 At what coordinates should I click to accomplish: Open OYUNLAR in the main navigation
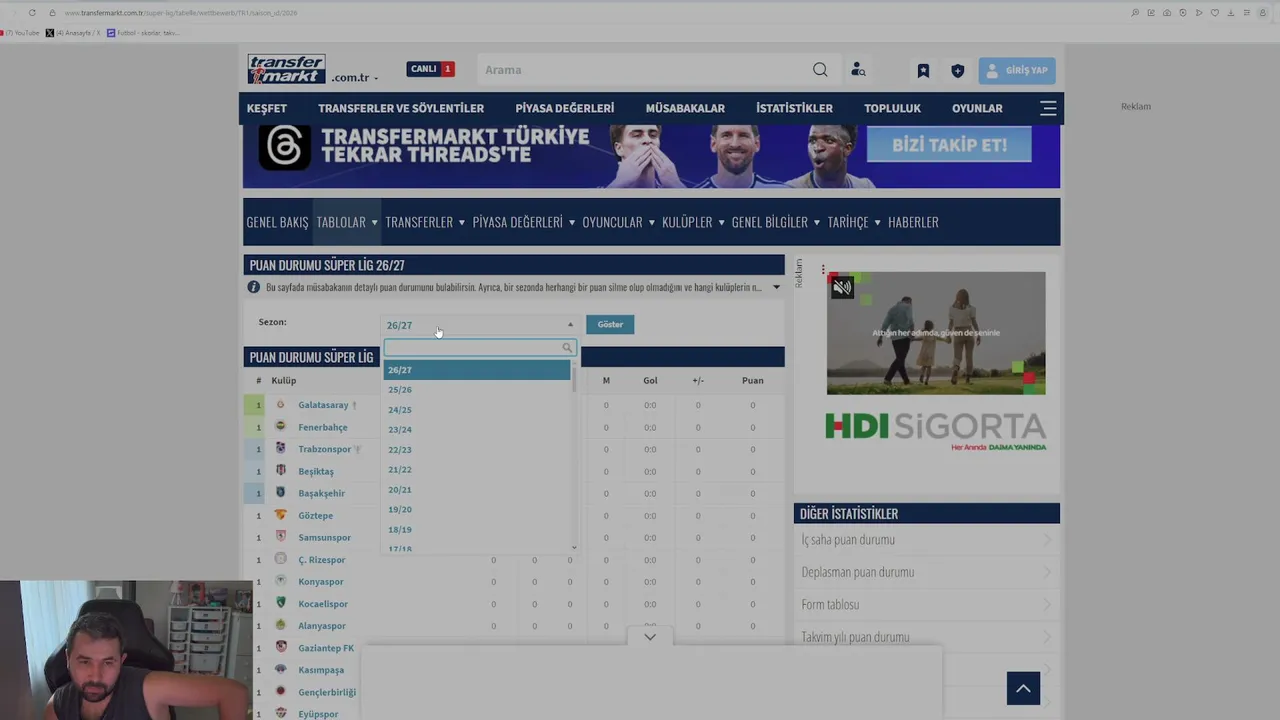tap(977, 108)
